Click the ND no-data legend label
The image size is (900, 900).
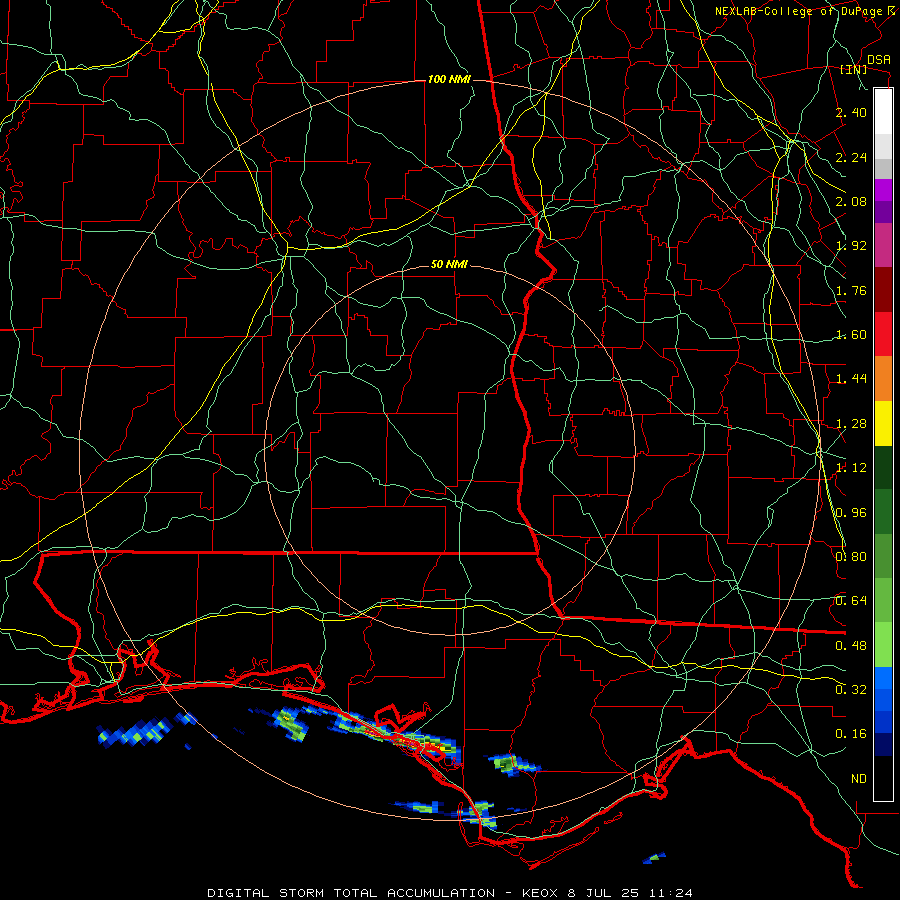(859, 779)
